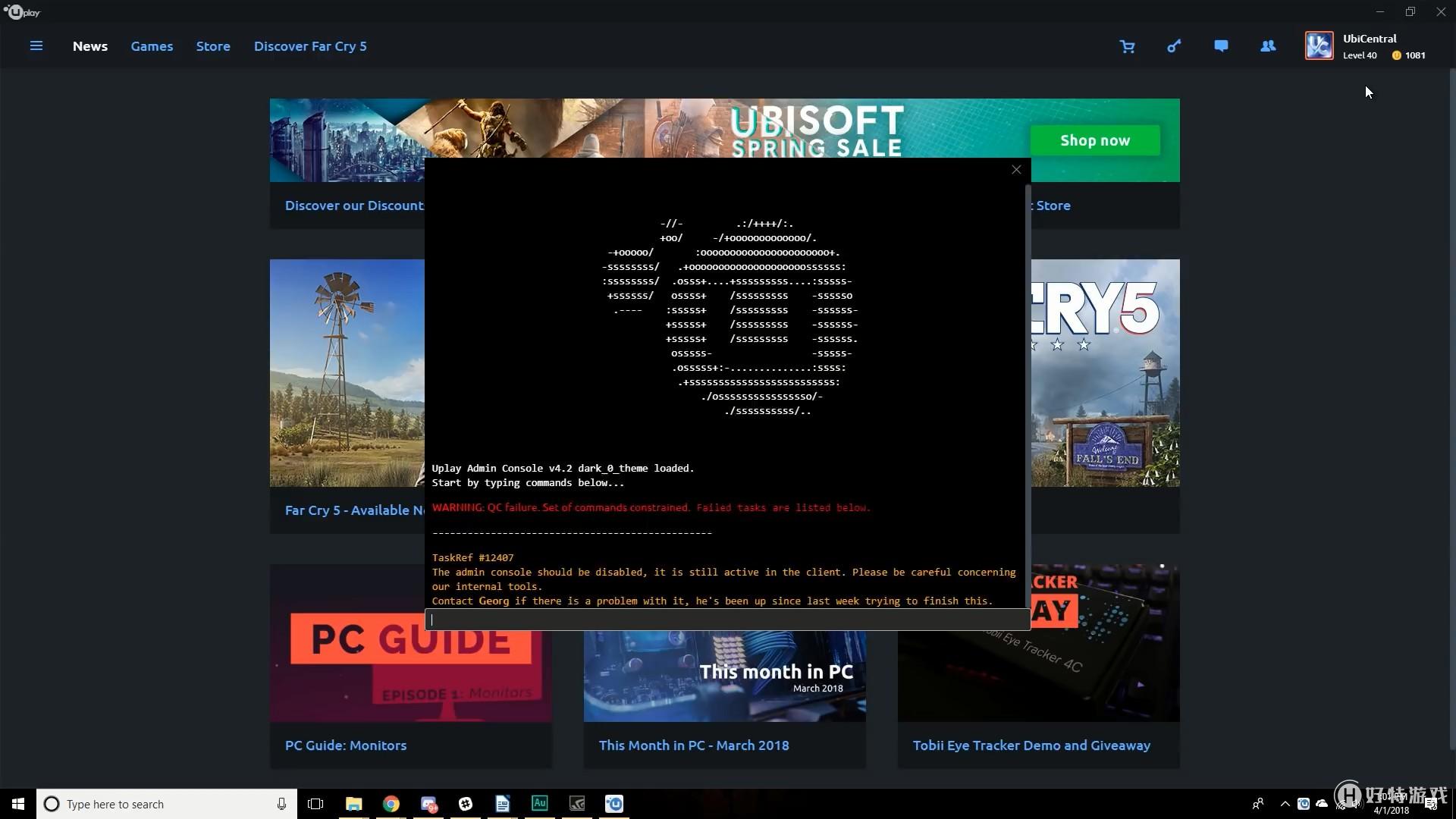This screenshot has width=1456, height=819.
Task: Minimize the Uplay window
Action: click(x=1379, y=11)
